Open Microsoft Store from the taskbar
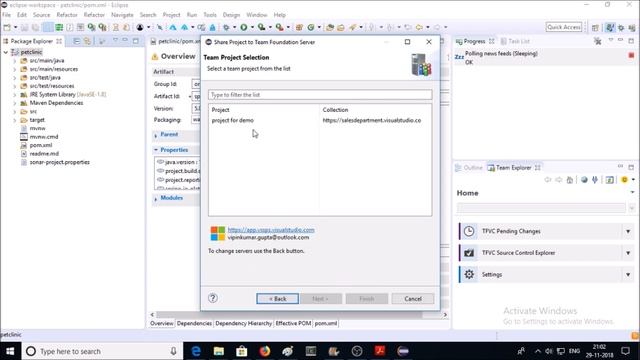Screen dimensions: 640x360 242,351
